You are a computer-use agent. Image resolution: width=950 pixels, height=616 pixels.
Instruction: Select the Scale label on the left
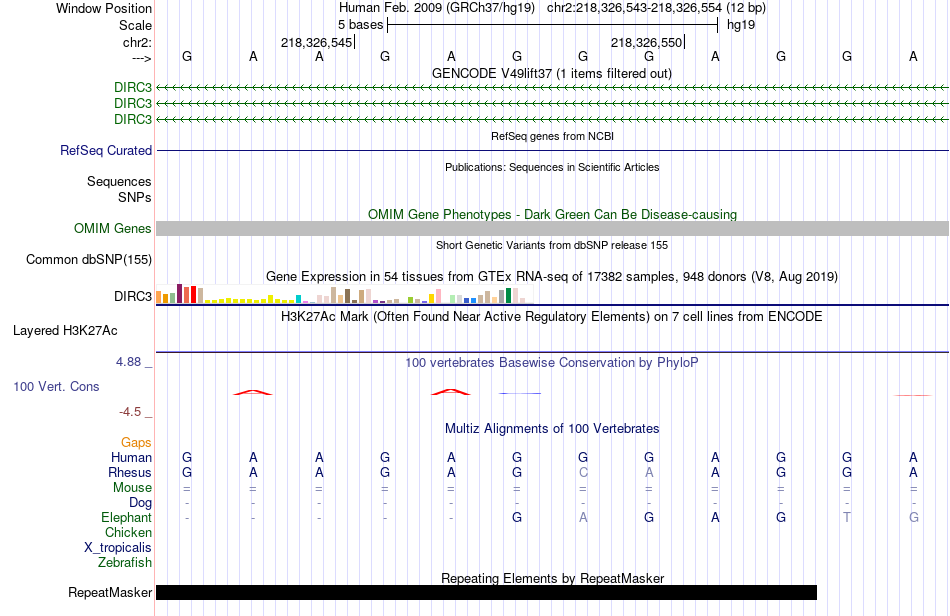click(135, 25)
